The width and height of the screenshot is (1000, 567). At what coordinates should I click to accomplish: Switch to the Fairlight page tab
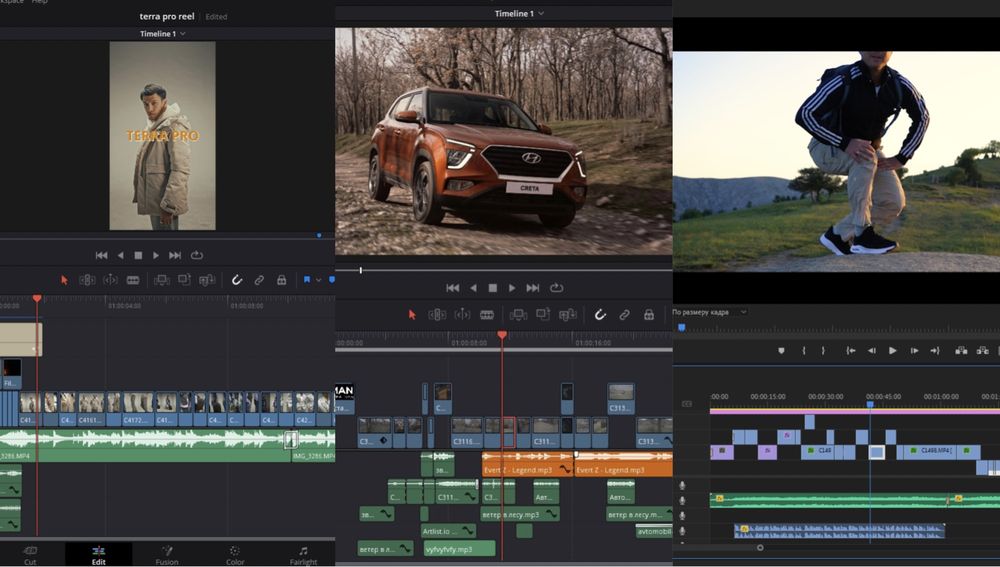303,555
